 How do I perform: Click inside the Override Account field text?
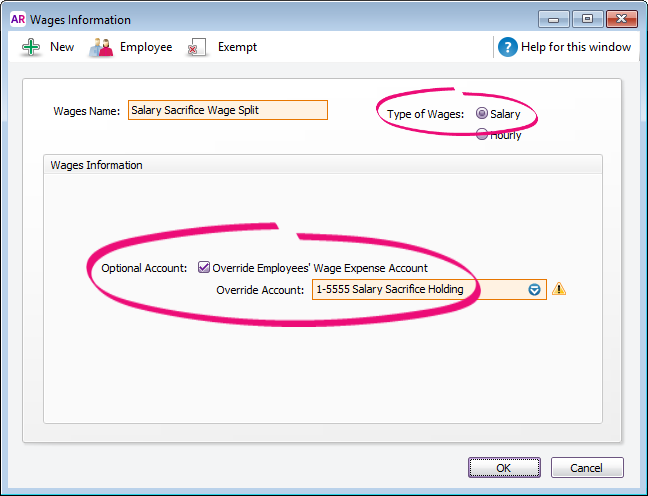pos(400,290)
